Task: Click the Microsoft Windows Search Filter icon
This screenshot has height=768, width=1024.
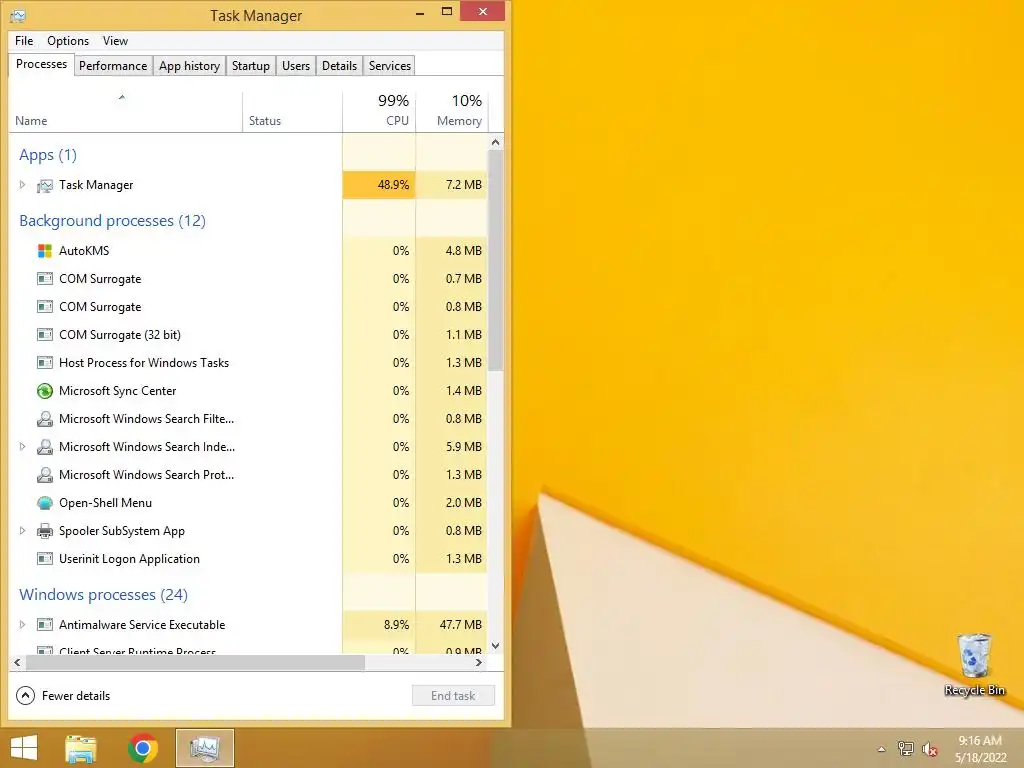Action: click(45, 419)
